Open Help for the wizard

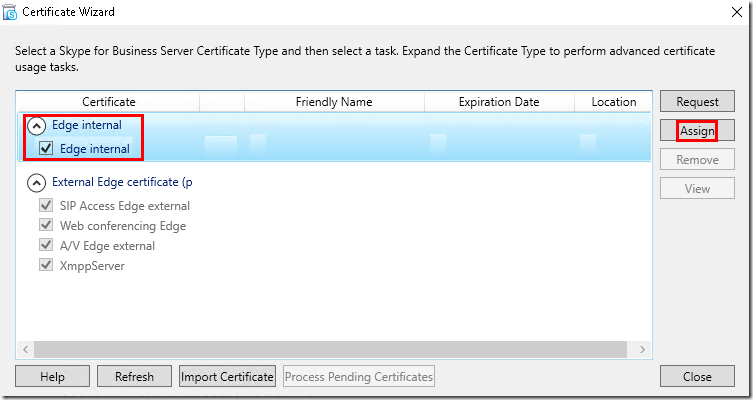52,376
